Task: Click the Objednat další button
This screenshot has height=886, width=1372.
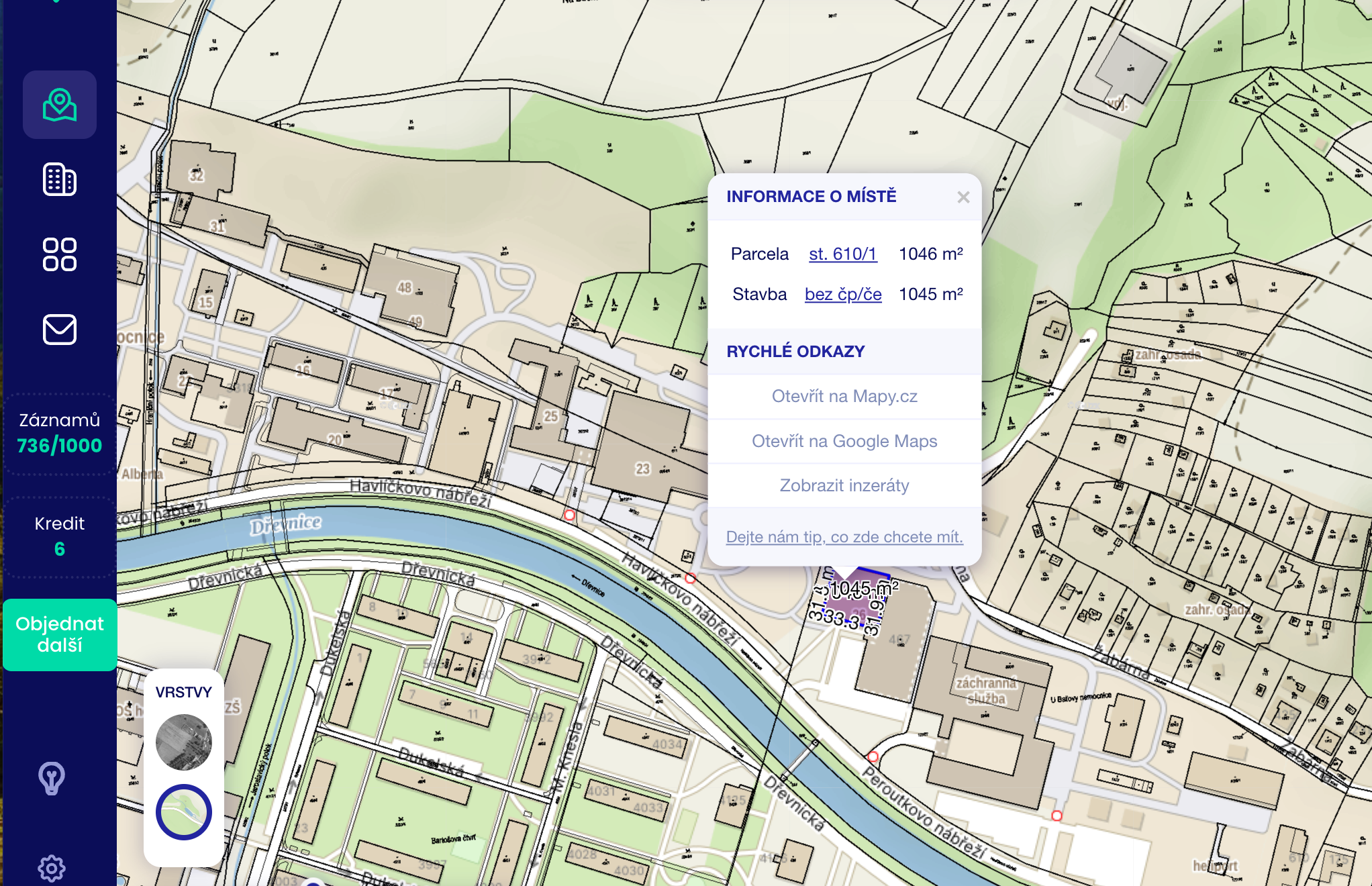Action: click(x=60, y=634)
